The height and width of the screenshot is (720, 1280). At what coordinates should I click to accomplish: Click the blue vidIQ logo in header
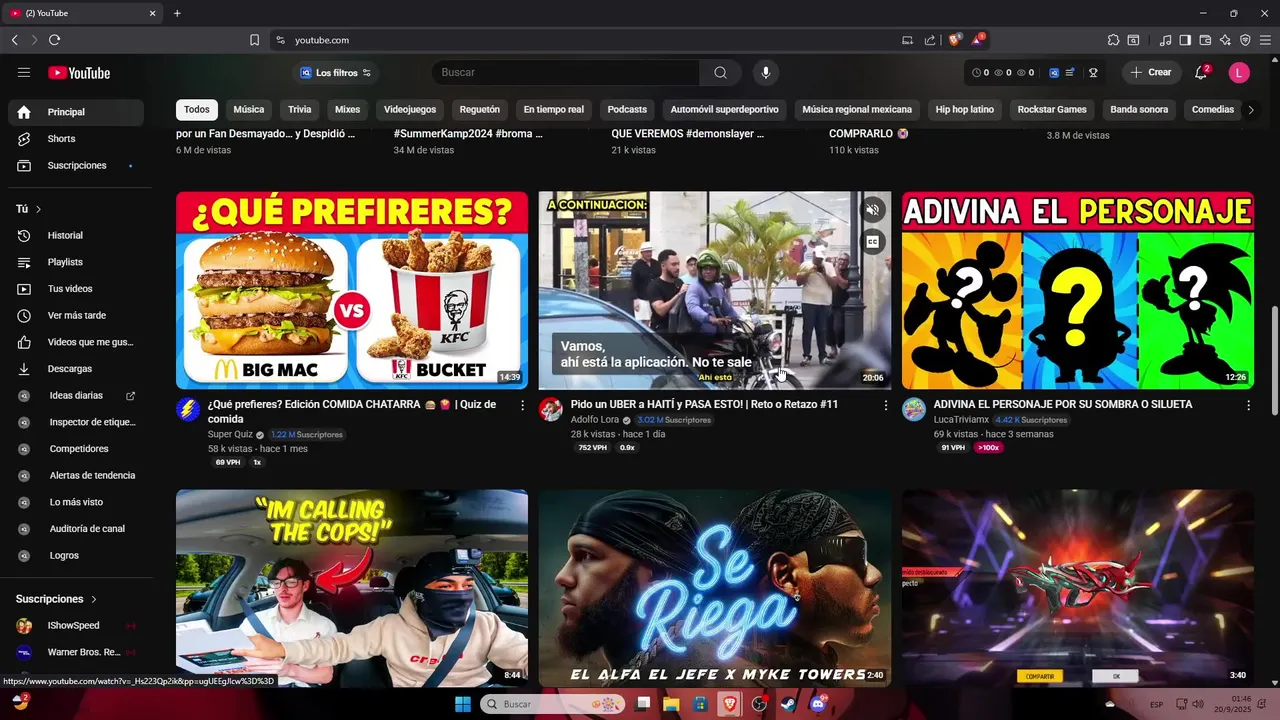(1054, 72)
